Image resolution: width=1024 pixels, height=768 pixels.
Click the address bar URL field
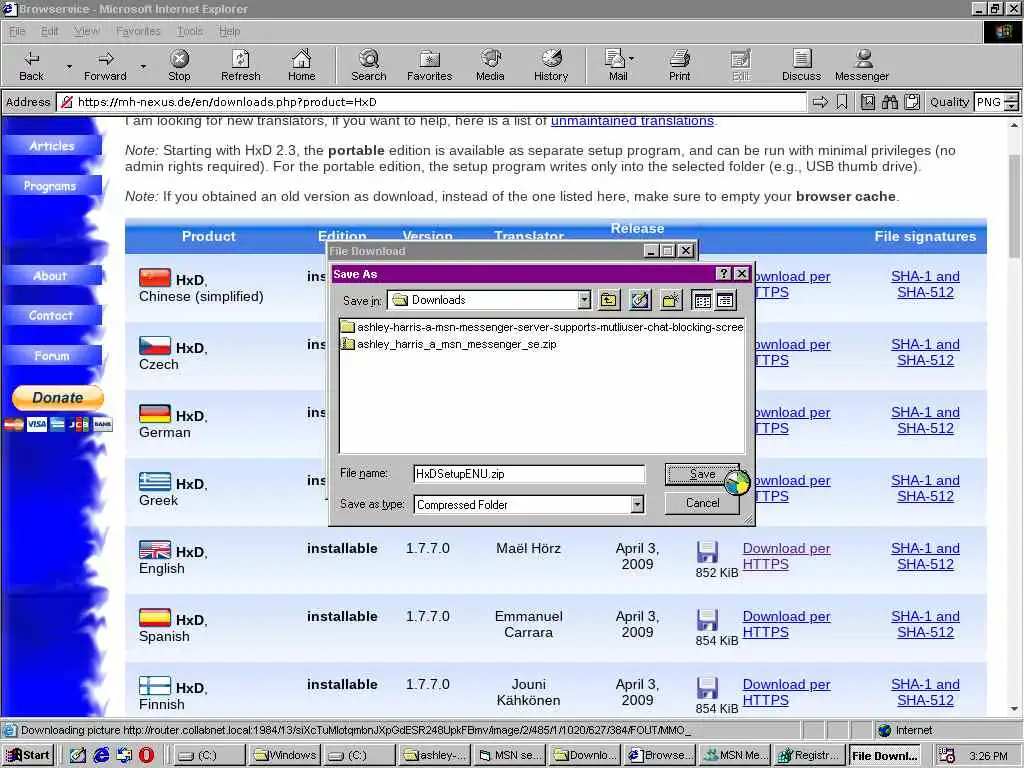pos(431,102)
